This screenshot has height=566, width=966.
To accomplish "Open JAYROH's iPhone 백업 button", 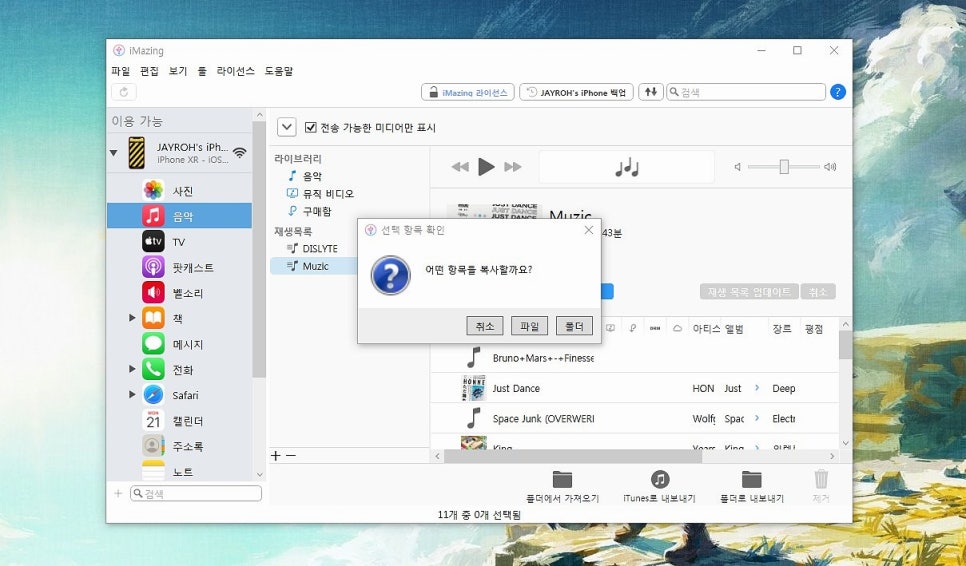I will [576, 92].
